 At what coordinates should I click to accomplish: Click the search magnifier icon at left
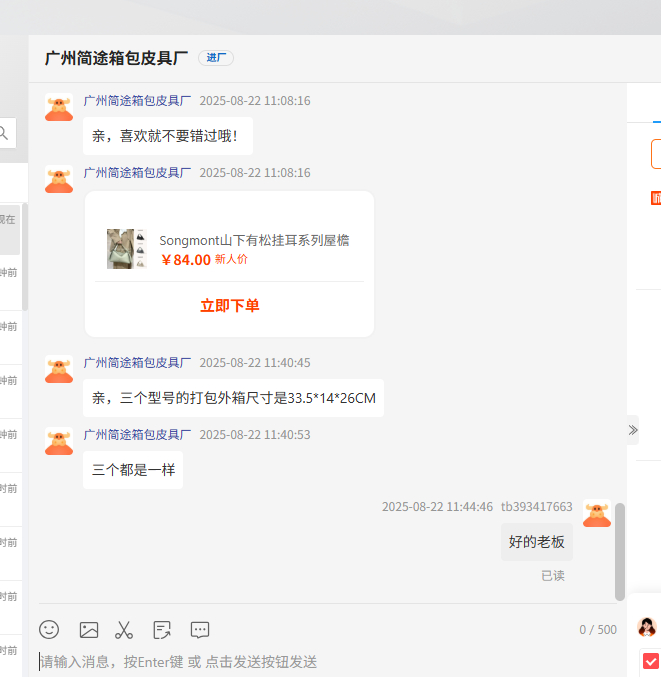click(5, 132)
